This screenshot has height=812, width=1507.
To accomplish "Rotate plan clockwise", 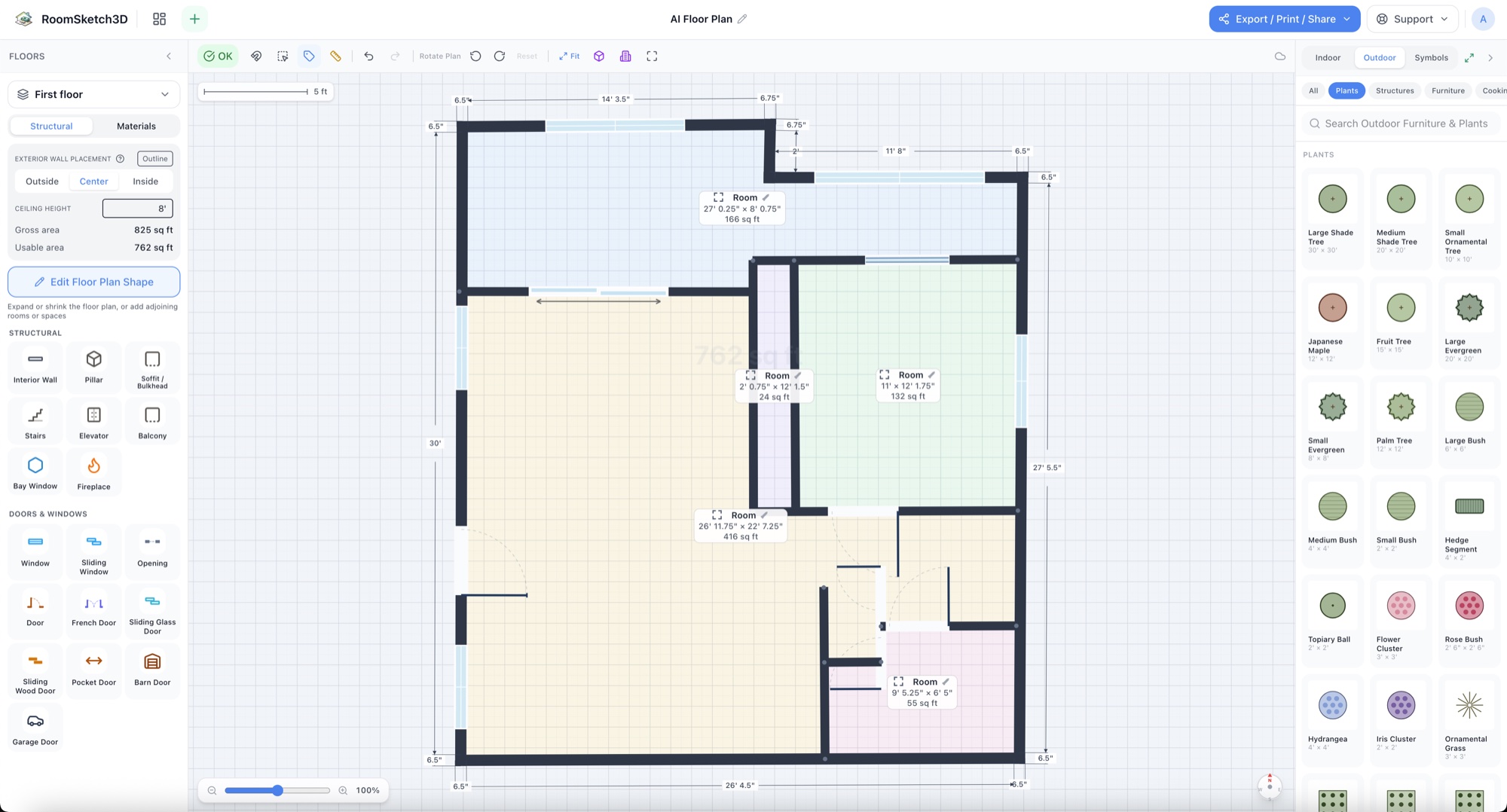I will coord(500,56).
